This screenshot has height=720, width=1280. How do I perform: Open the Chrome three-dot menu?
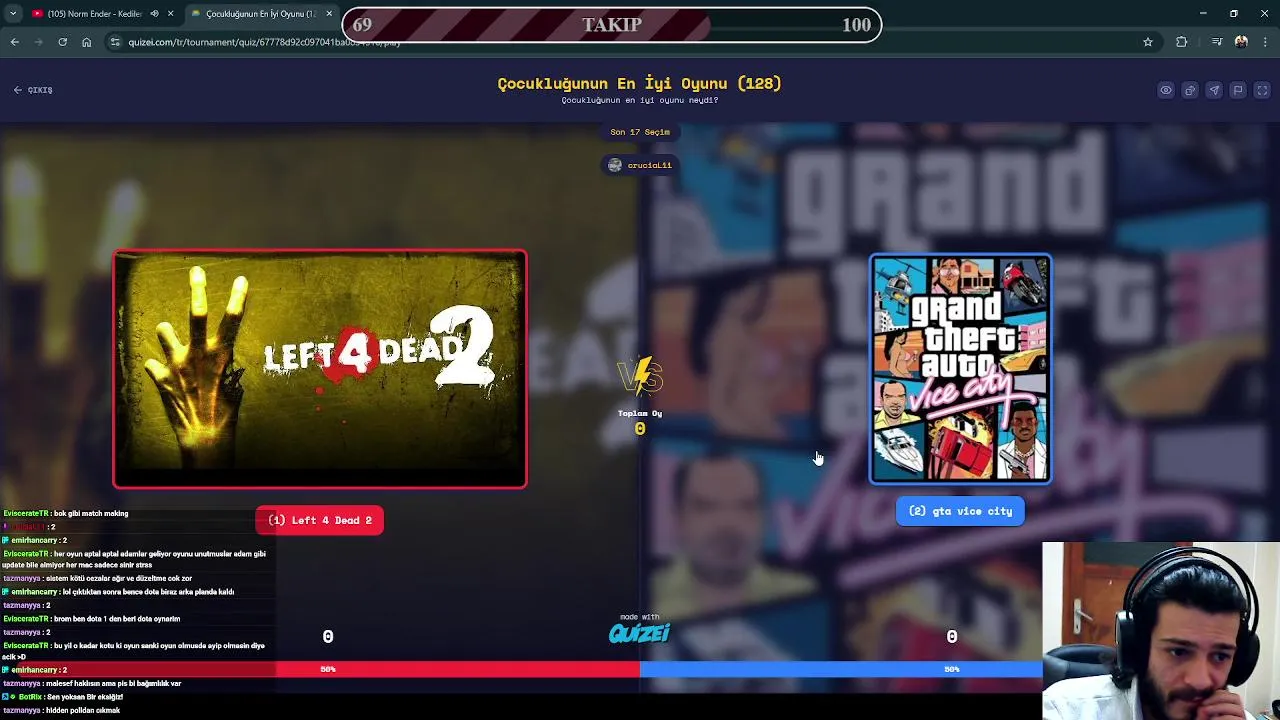pos(1266,42)
